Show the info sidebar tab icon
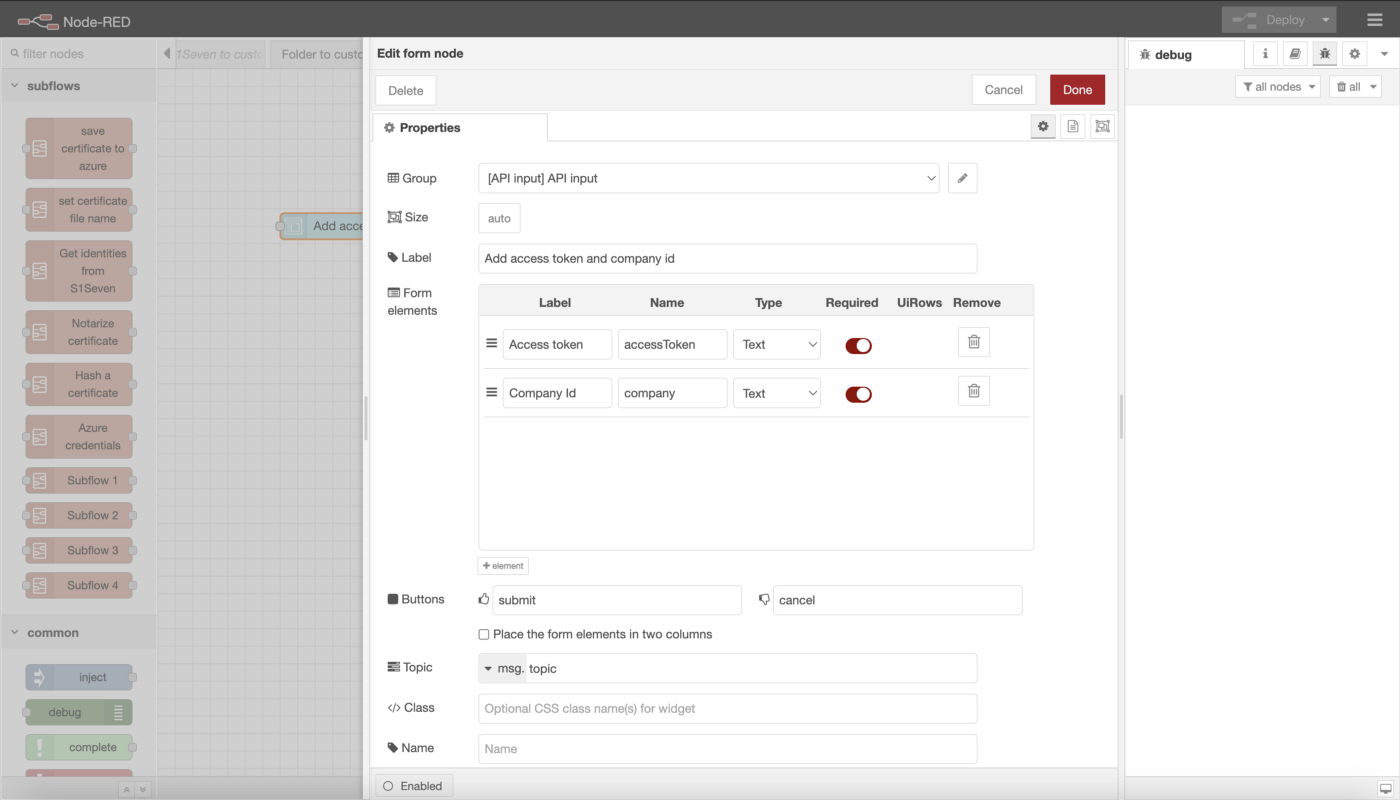The height and width of the screenshot is (800, 1400). pos(1265,54)
